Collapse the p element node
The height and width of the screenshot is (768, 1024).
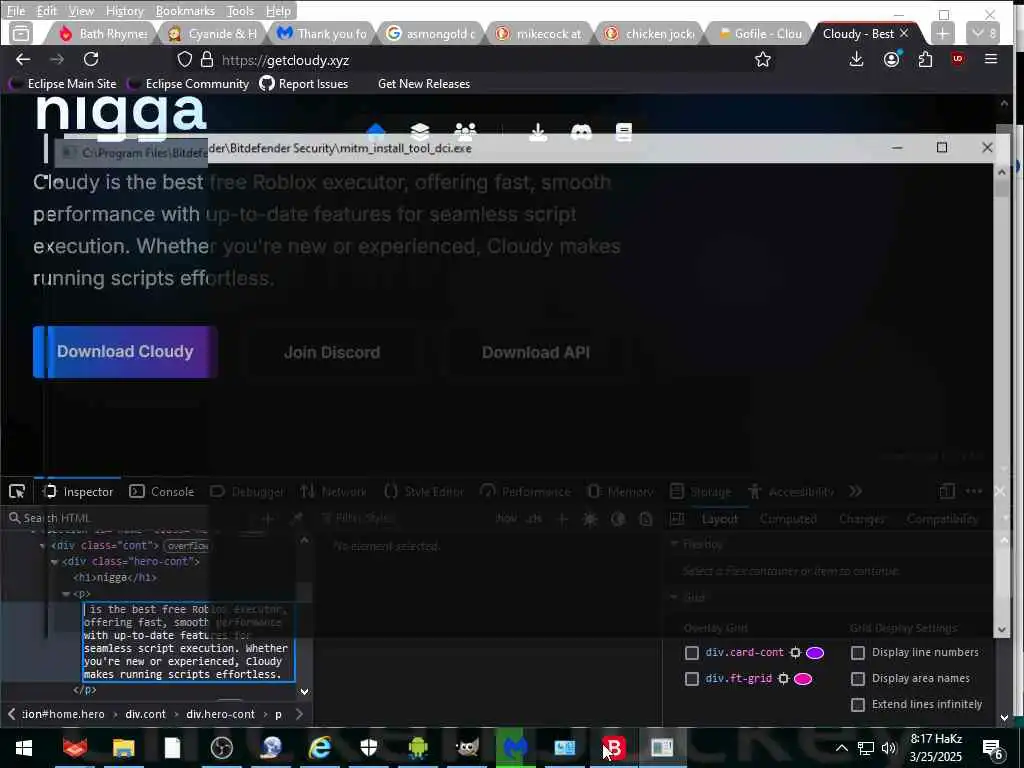pyautogui.click(x=66, y=594)
